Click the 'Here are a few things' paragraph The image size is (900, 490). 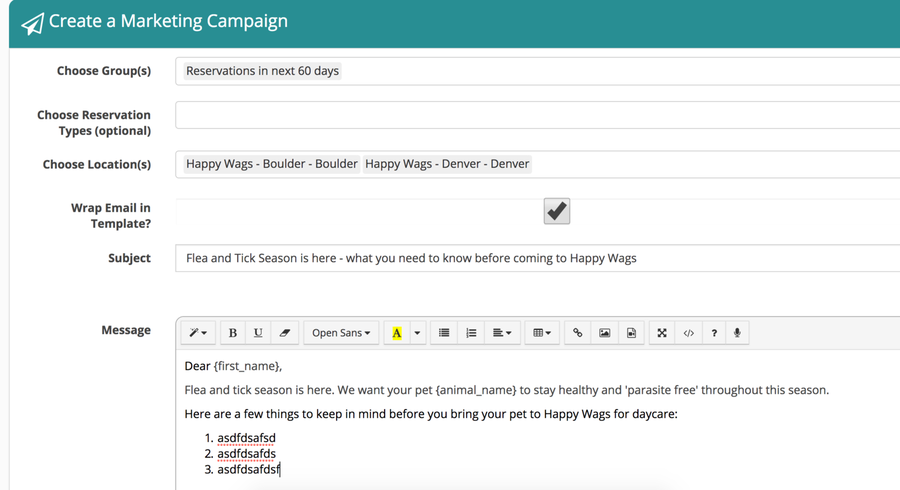(x=431, y=414)
